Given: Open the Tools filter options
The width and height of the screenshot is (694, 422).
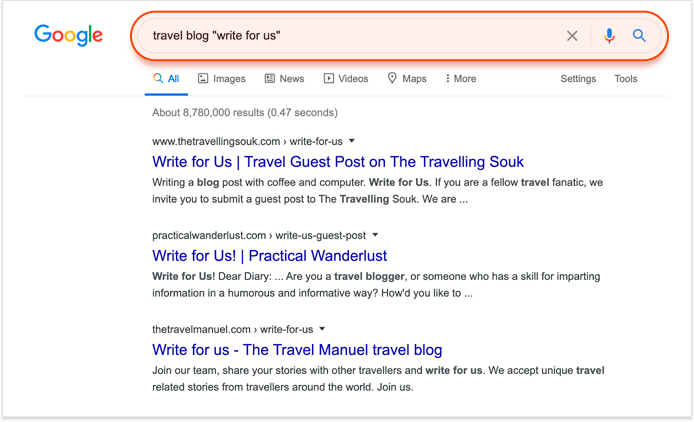Looking at the screenshot, I should (x=625, y=79).
